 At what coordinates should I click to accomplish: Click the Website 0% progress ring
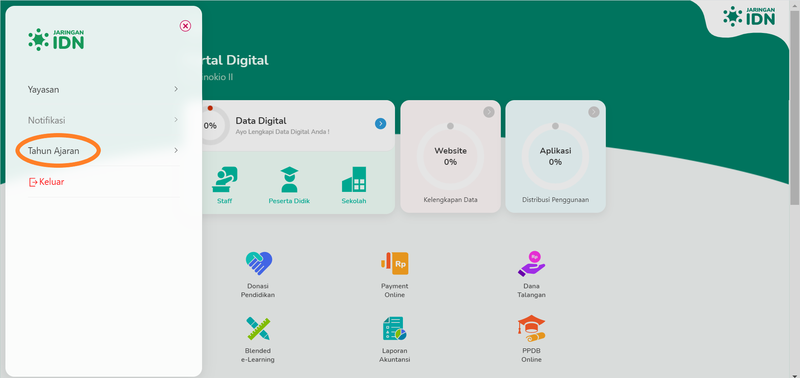(x=450, y=157)
